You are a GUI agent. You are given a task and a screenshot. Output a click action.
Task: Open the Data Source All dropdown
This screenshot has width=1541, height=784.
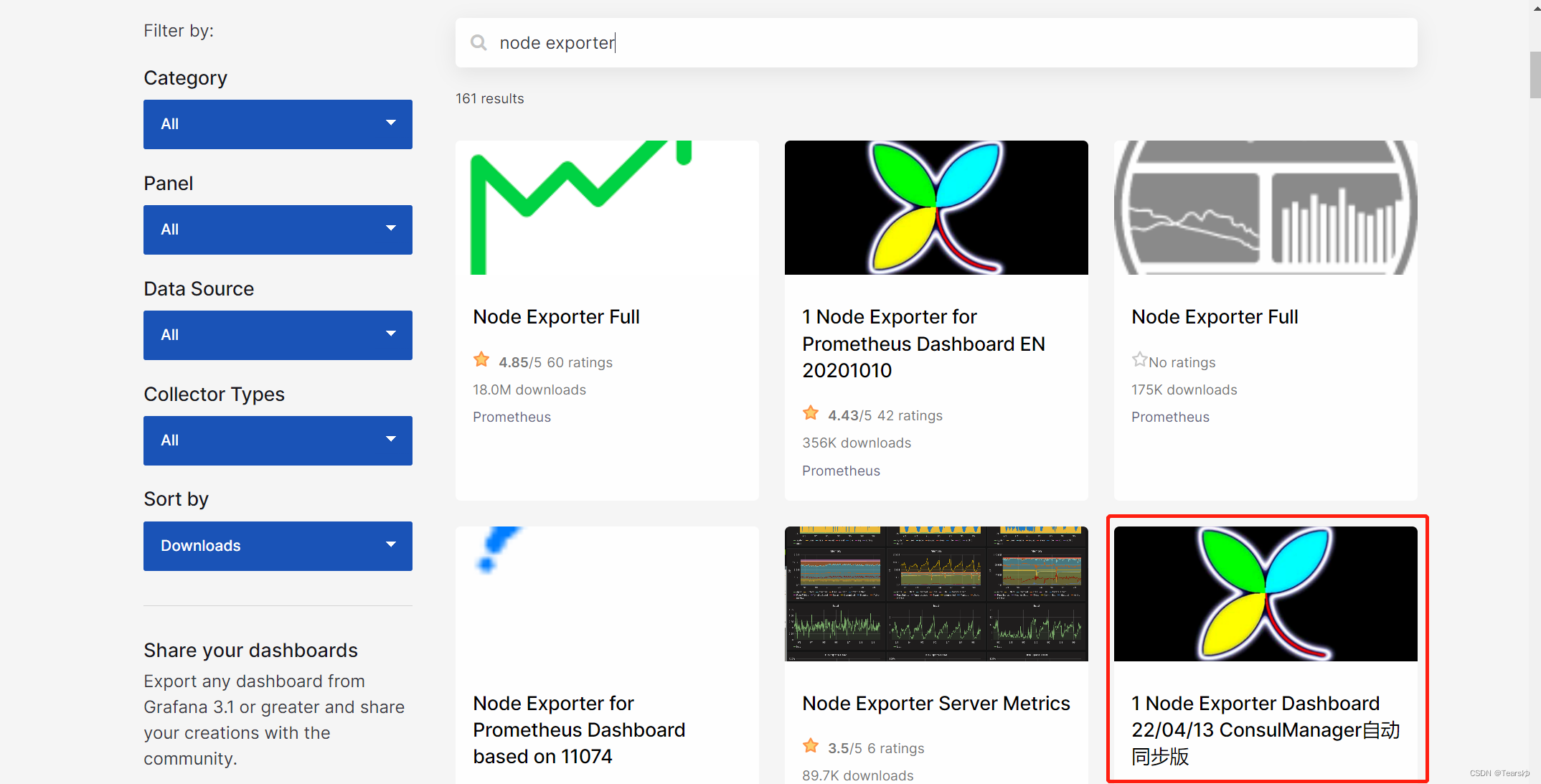pos(278,335)
